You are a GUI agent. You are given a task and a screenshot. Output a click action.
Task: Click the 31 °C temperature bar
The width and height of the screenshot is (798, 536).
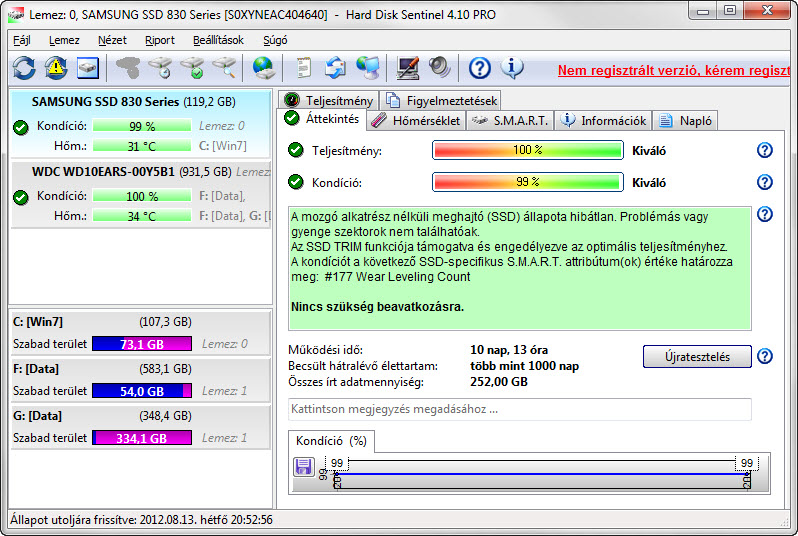(x=142, y=146)
